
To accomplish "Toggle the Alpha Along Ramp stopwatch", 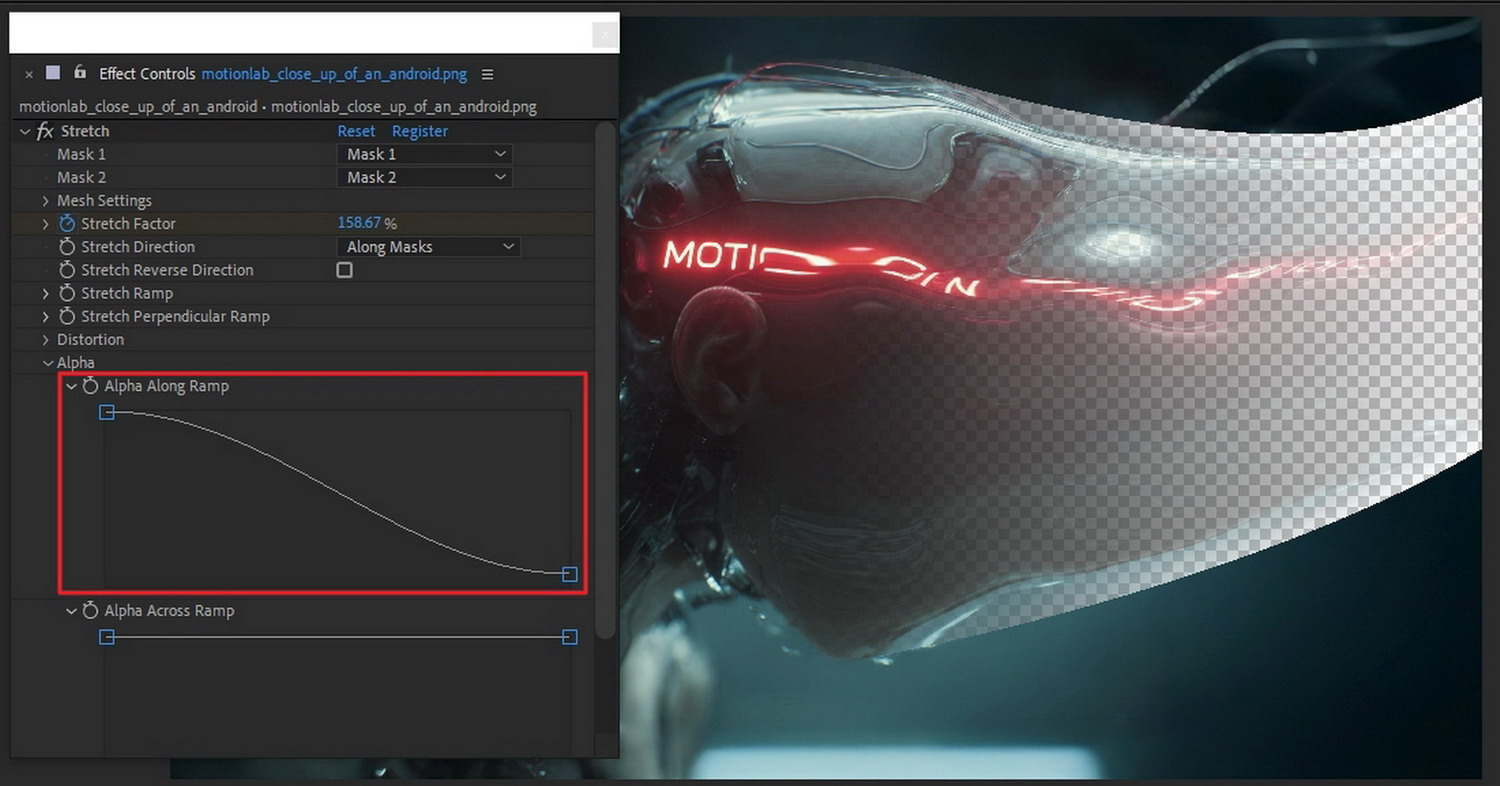I will tap(90, 385).
